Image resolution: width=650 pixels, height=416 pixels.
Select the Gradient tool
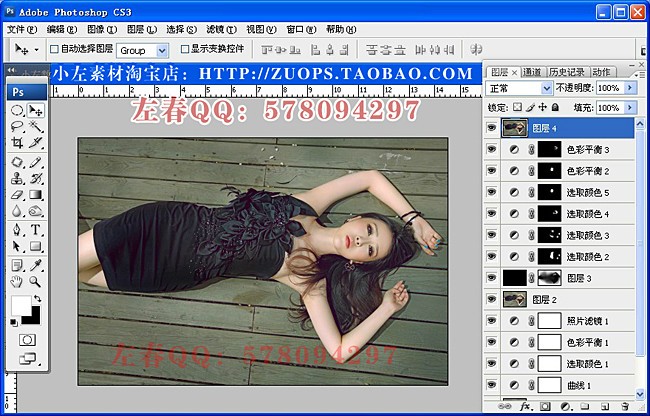(x=36, y=195)
